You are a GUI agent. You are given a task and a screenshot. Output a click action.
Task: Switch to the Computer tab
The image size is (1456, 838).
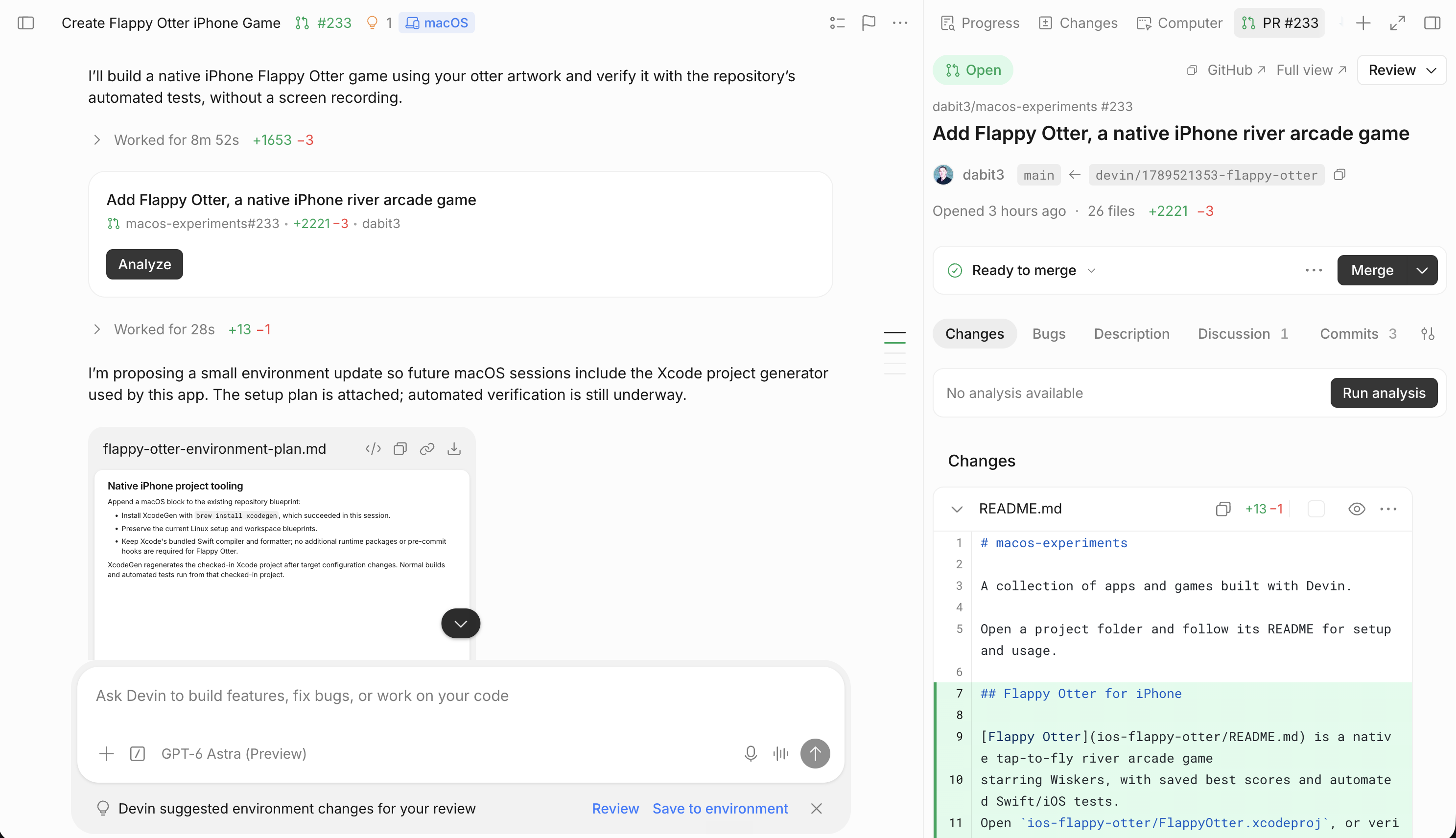pyautogui.click(x=1179, y=23)
